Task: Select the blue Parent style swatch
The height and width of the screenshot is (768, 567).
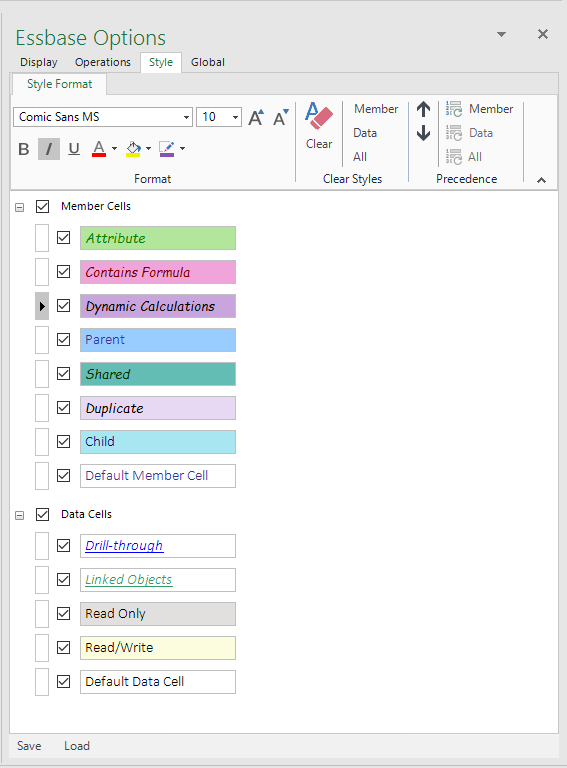Action: click(158, 340)
